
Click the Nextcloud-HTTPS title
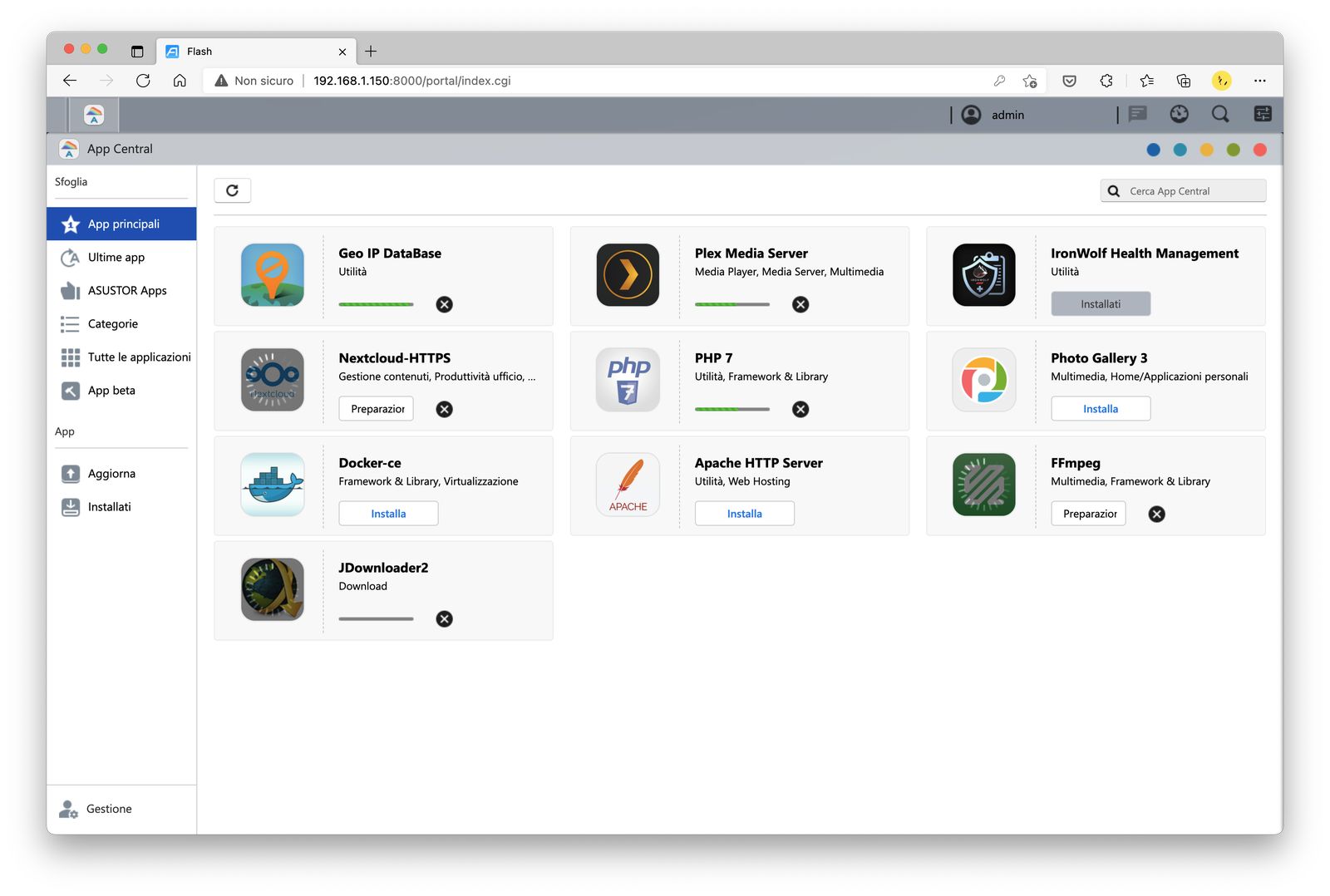point(395,358)
